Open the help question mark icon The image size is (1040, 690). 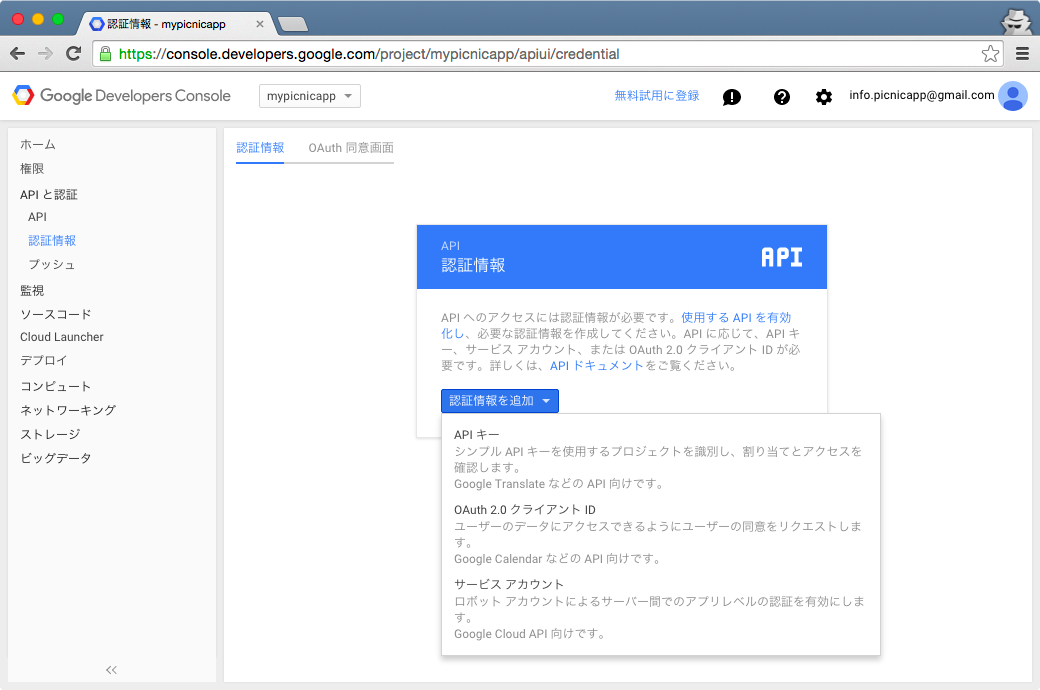coord(782,97)
